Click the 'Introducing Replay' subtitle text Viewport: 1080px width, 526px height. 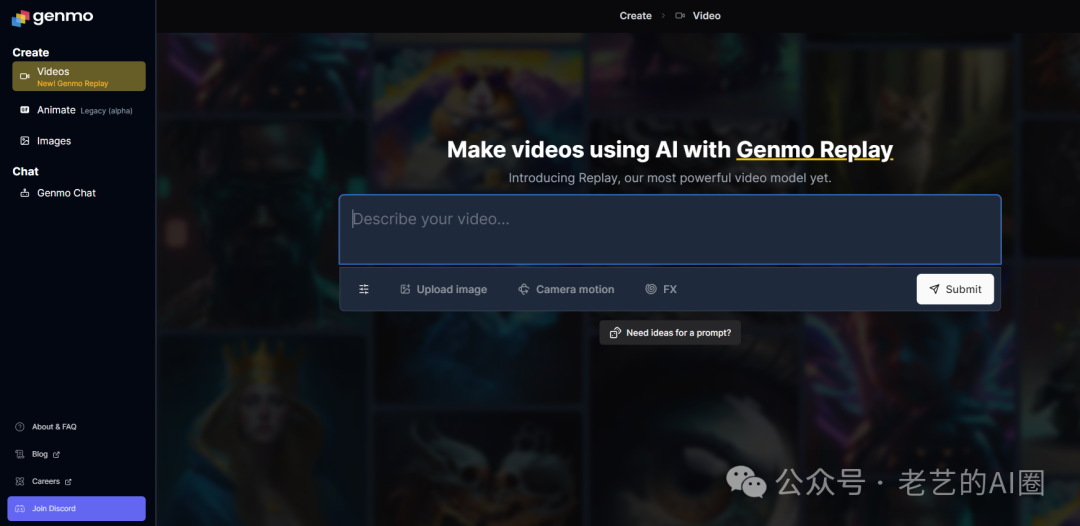pyautogui.click(x=670, y=178)
